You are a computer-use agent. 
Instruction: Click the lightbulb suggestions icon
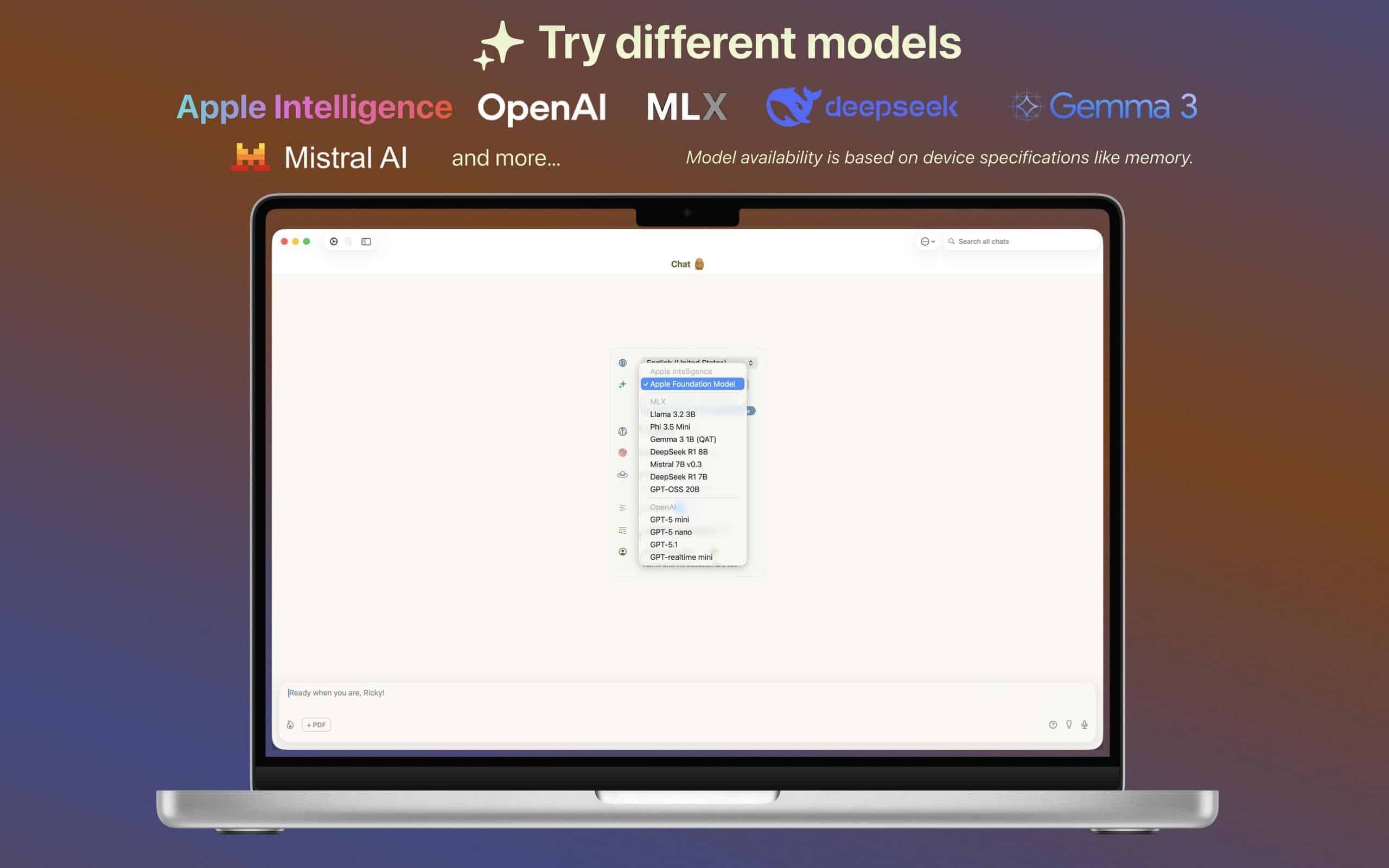[1069, 724]
